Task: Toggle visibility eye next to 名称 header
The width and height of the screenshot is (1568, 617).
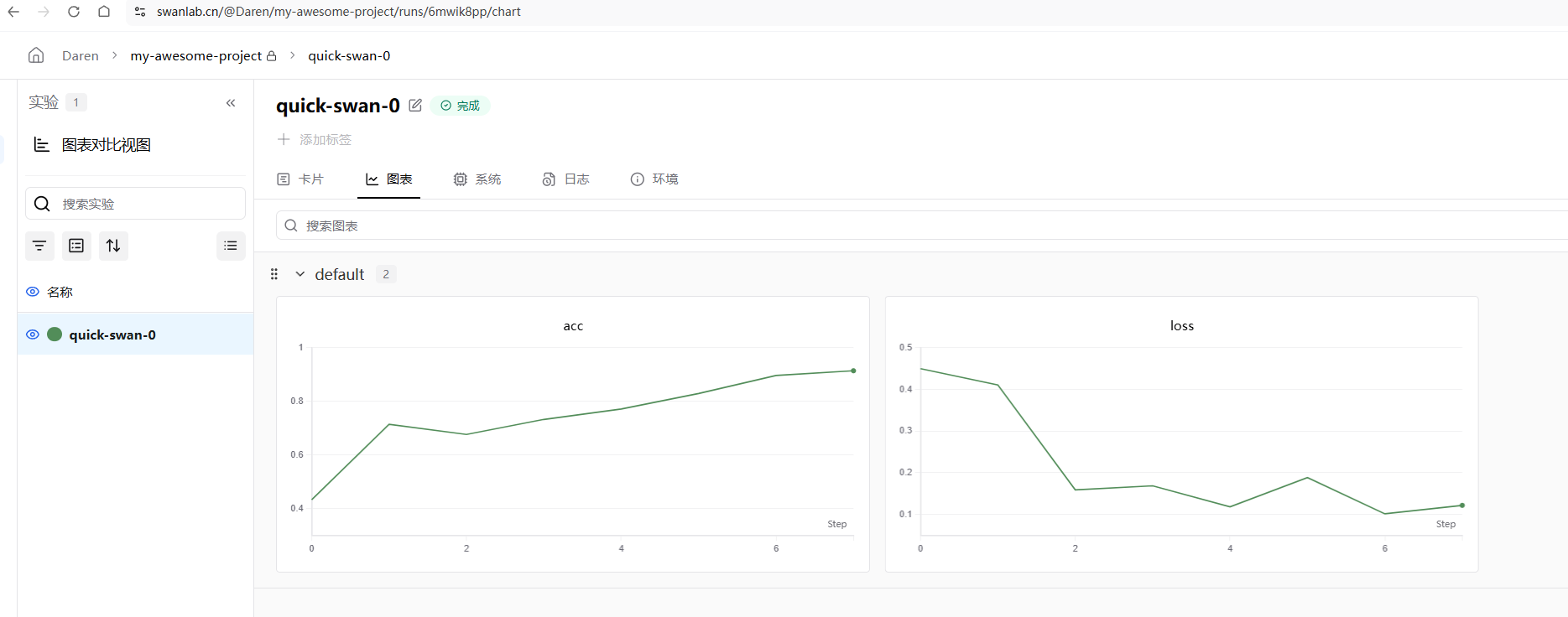Action: point(33,292)
